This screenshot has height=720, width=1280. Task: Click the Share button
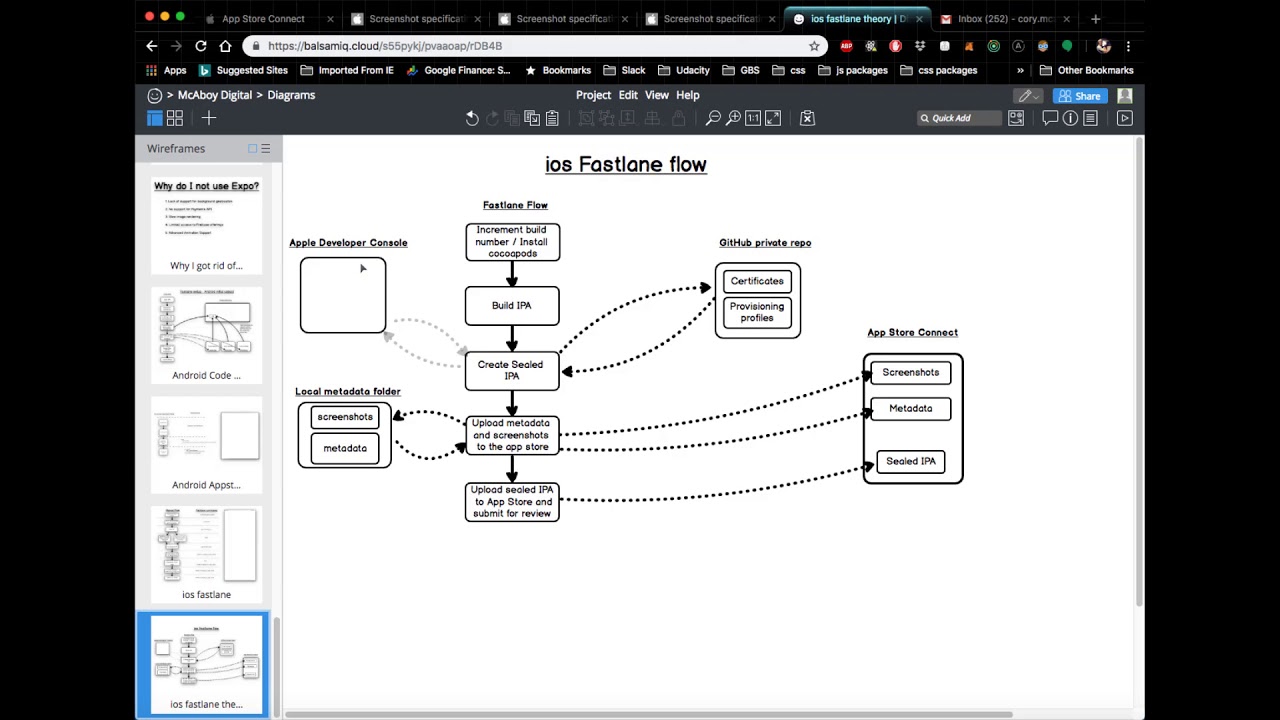point(1080,96)
